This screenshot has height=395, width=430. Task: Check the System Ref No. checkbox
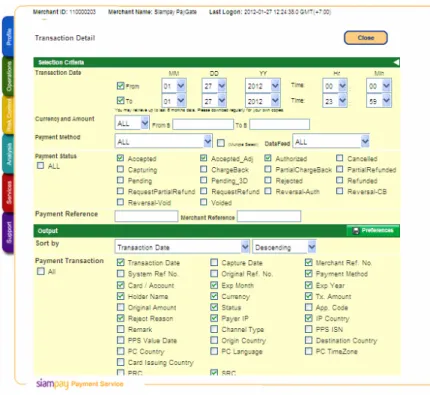[x=120, y=274]
